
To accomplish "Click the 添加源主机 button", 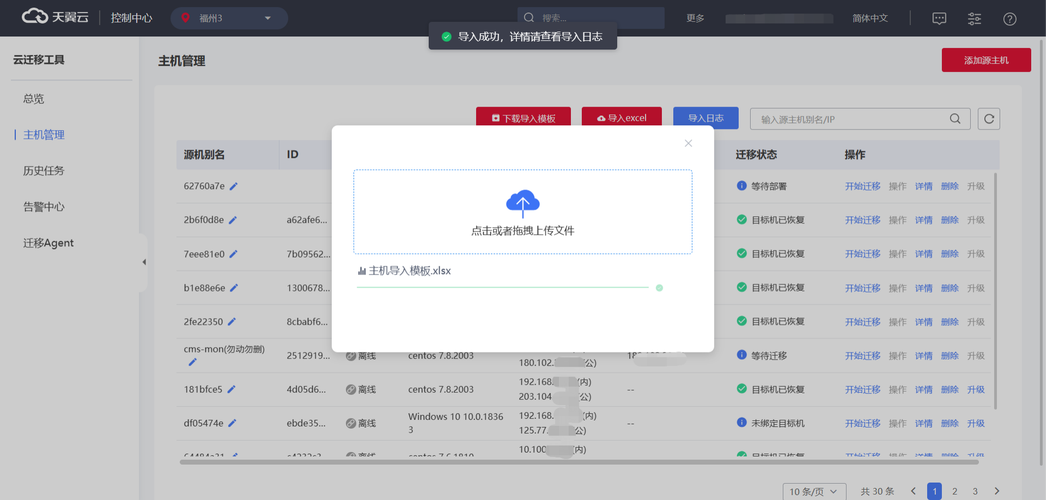I will pos(986,60).
